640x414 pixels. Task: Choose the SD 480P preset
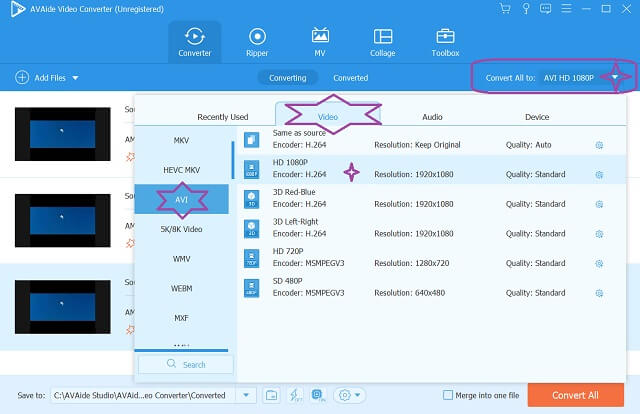[432, 288]
